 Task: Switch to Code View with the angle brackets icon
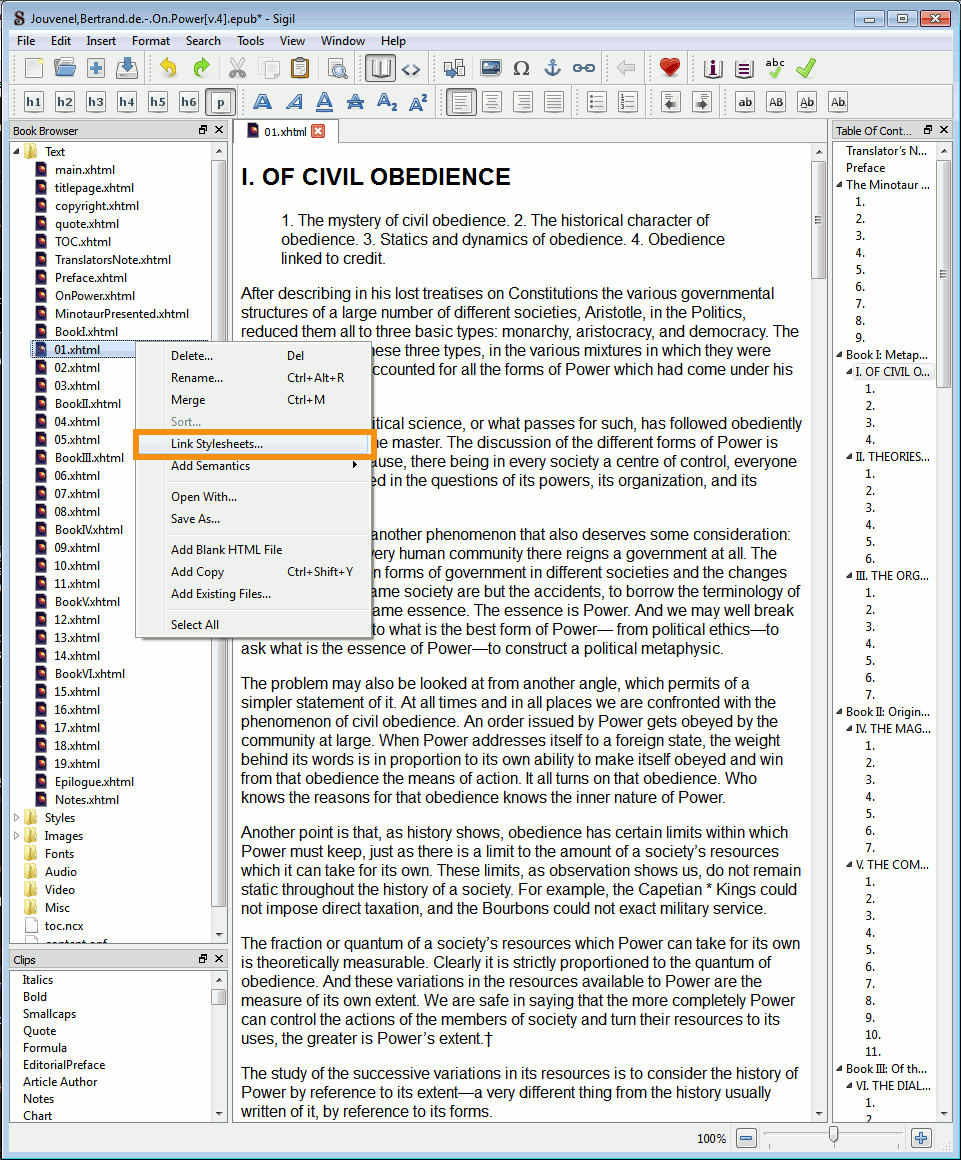(411, 69)
